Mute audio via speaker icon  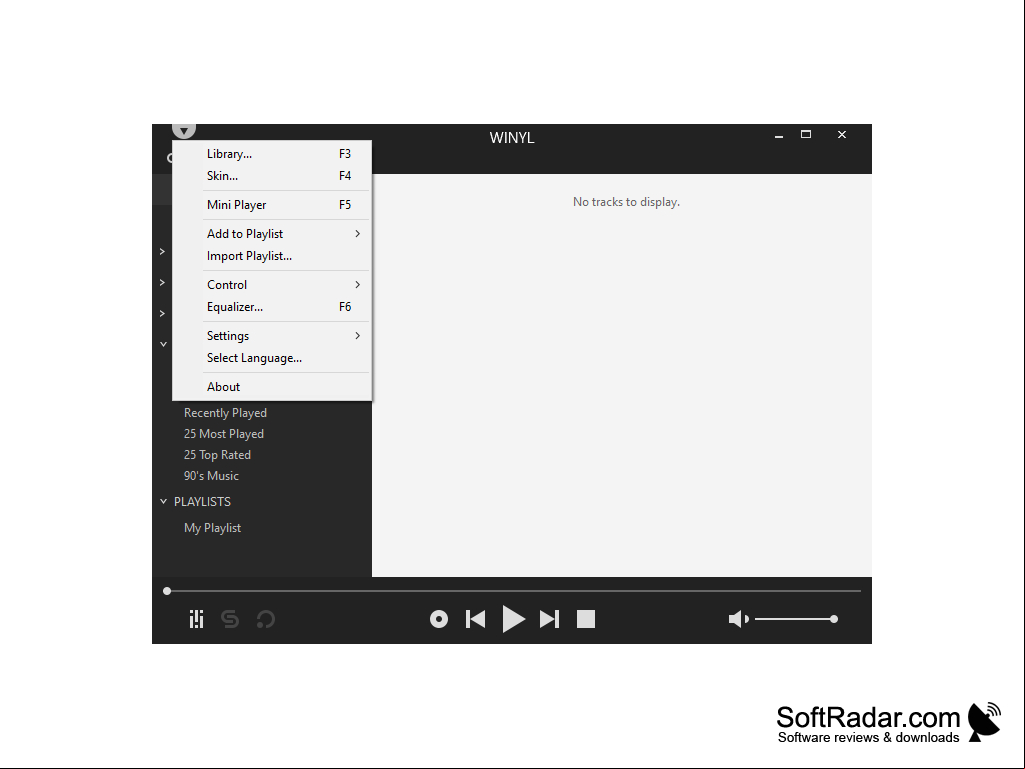point(738,619)
